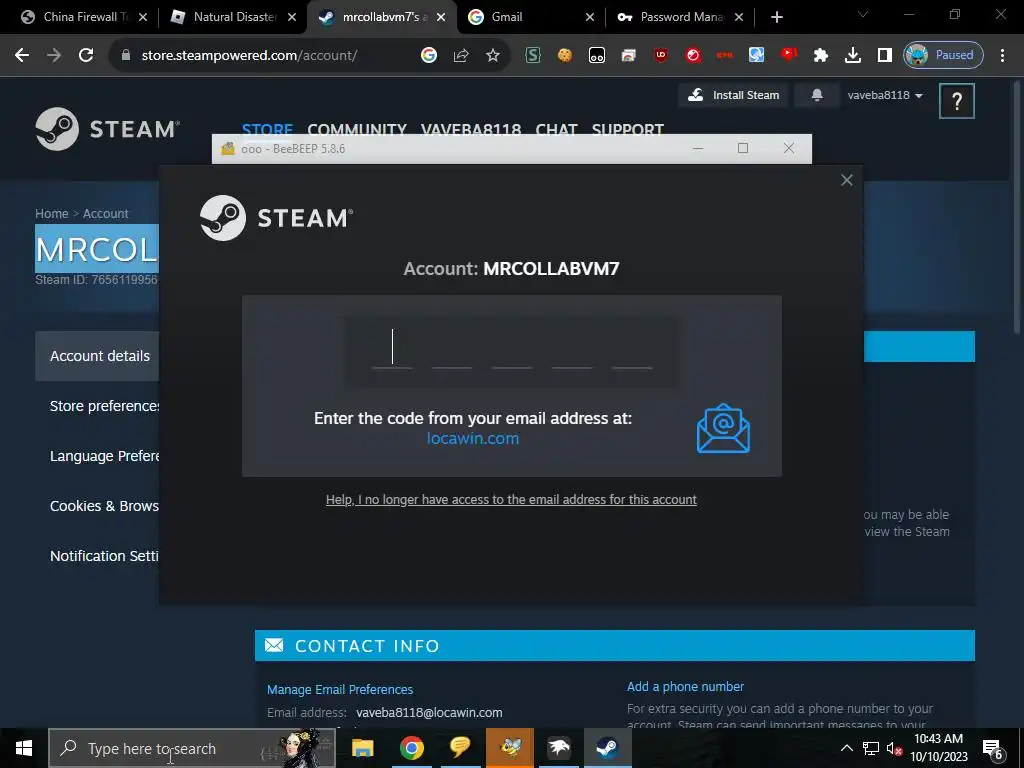Click the Paused profile button
1024x768 pixels.
943,56
